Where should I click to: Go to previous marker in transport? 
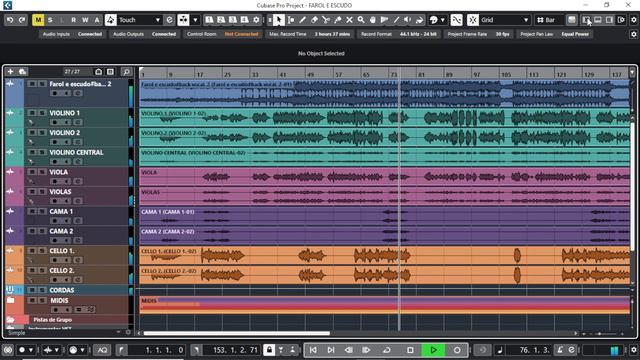(313, 350)
